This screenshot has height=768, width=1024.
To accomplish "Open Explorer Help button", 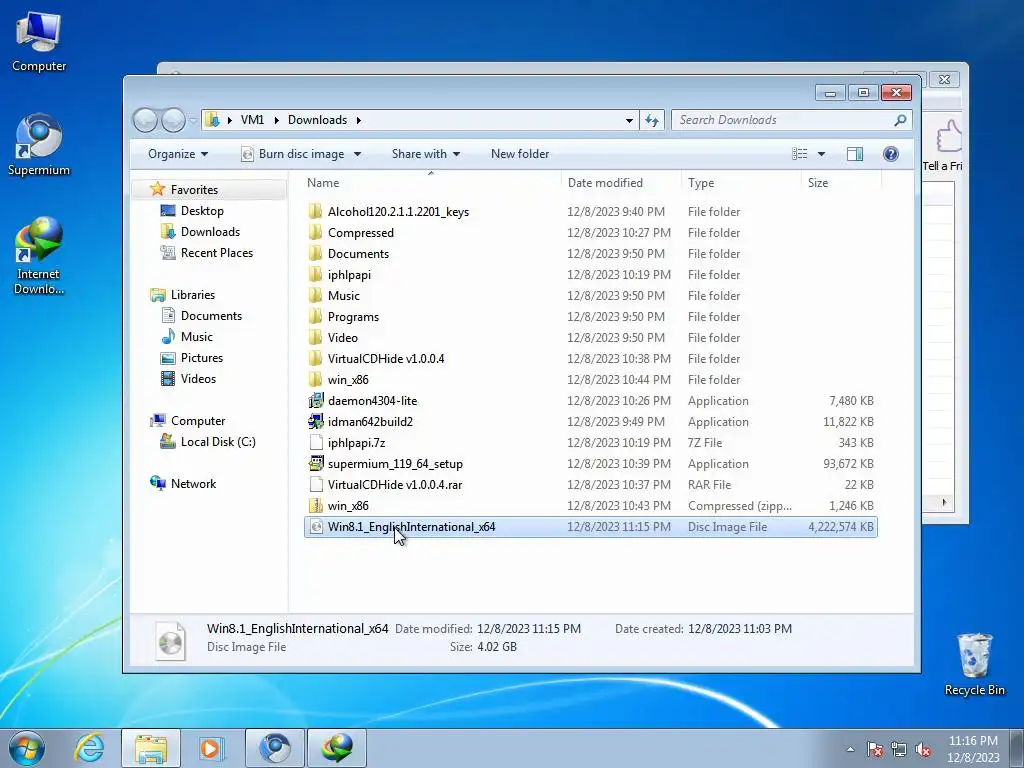I will pos(890,154).
